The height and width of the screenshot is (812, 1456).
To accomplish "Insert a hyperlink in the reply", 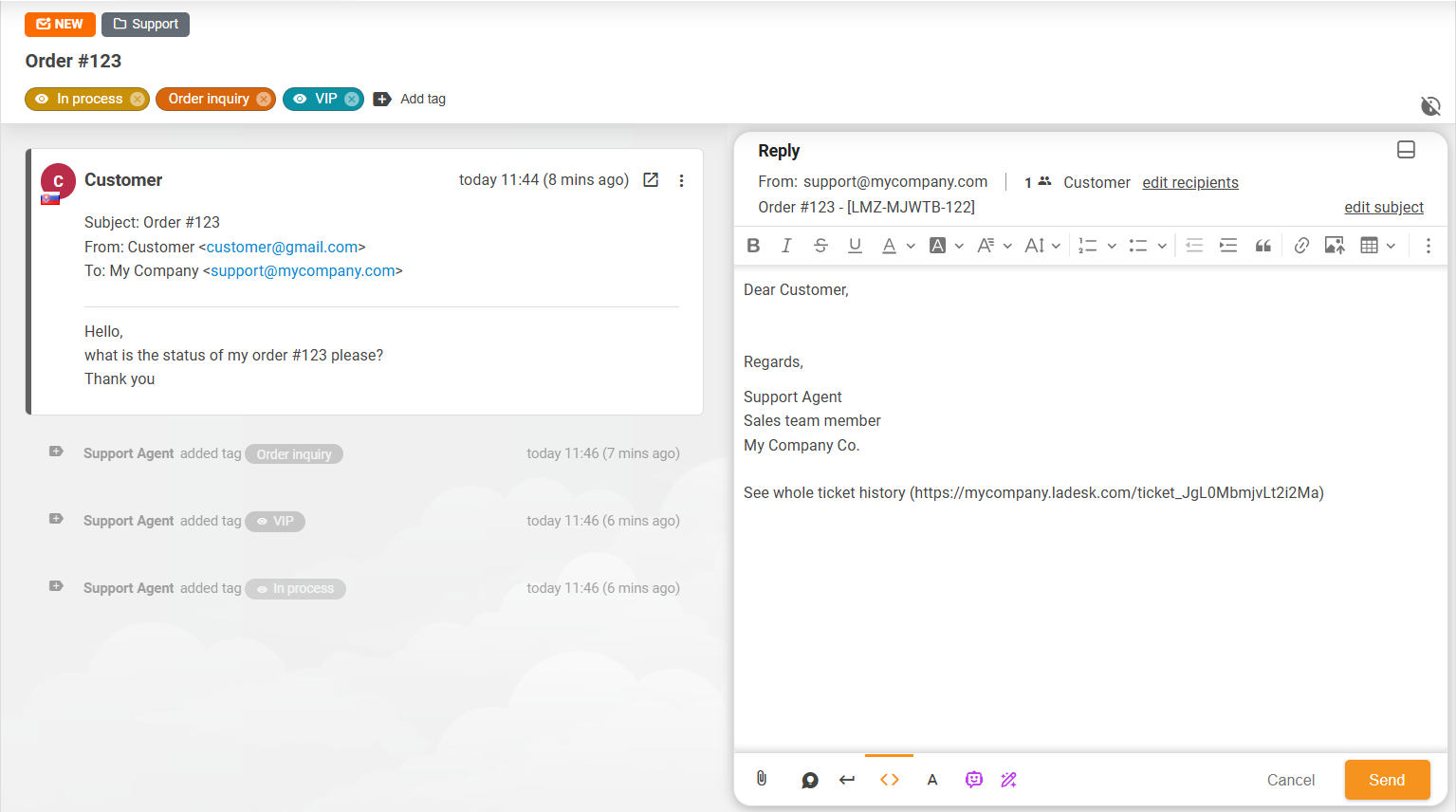I will tap(1300, 245).
